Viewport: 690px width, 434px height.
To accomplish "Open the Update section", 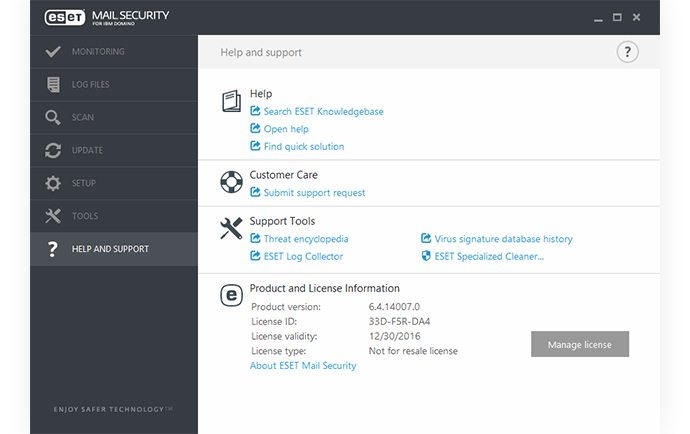I will pos(114,151).
